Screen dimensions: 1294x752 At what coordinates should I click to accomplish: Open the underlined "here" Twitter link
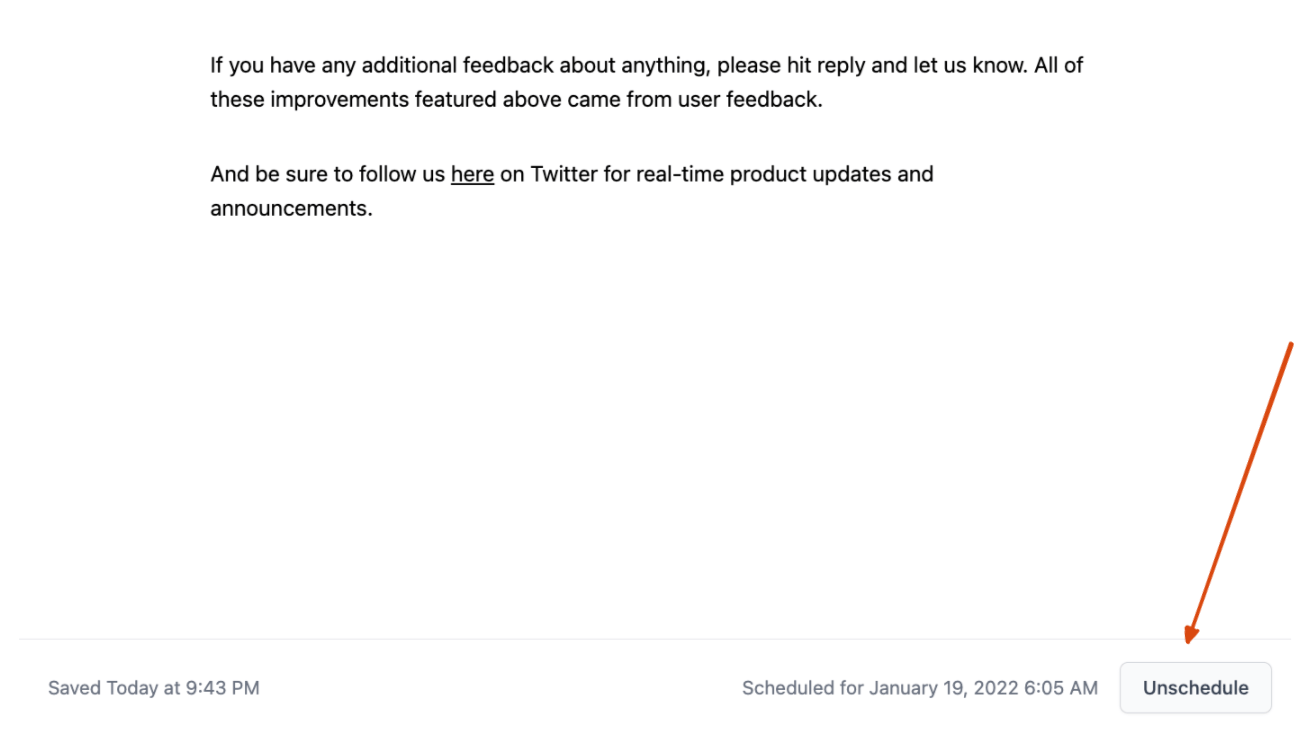tap(472, 174)
